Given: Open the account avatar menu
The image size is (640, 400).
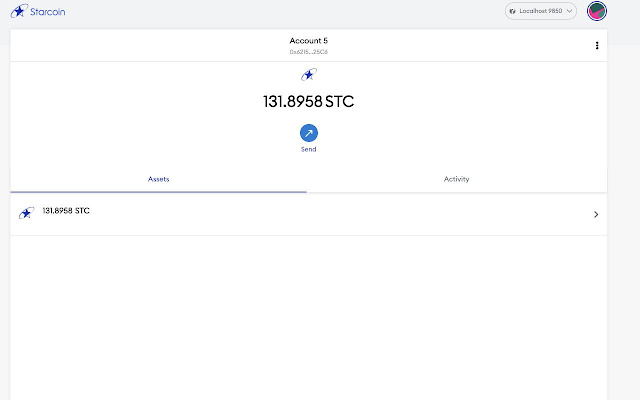Looking at the screenshot, I should (597, 11).
